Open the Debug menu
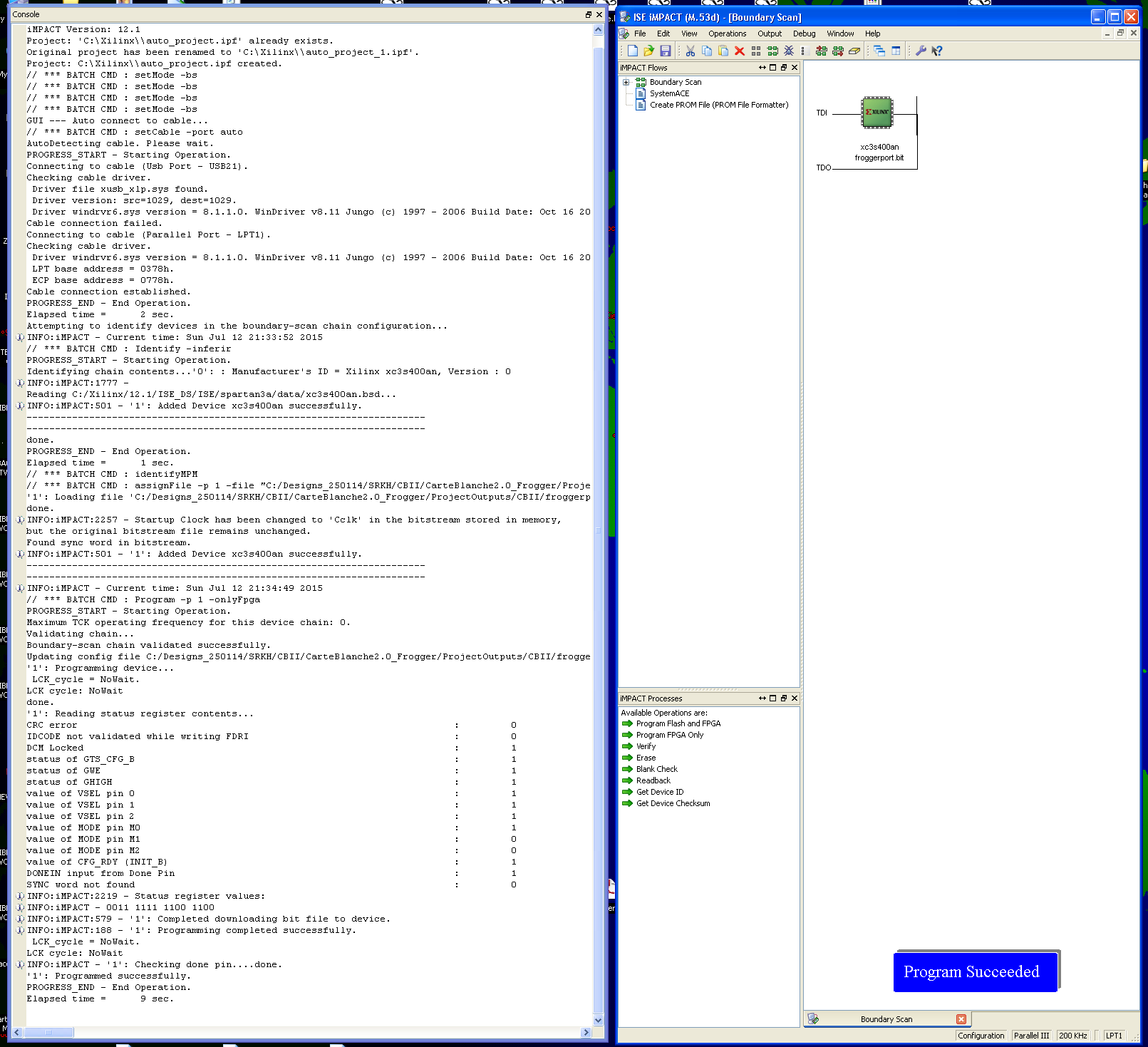This screenshot has width=1148, height=1047. tap(805, 33)
